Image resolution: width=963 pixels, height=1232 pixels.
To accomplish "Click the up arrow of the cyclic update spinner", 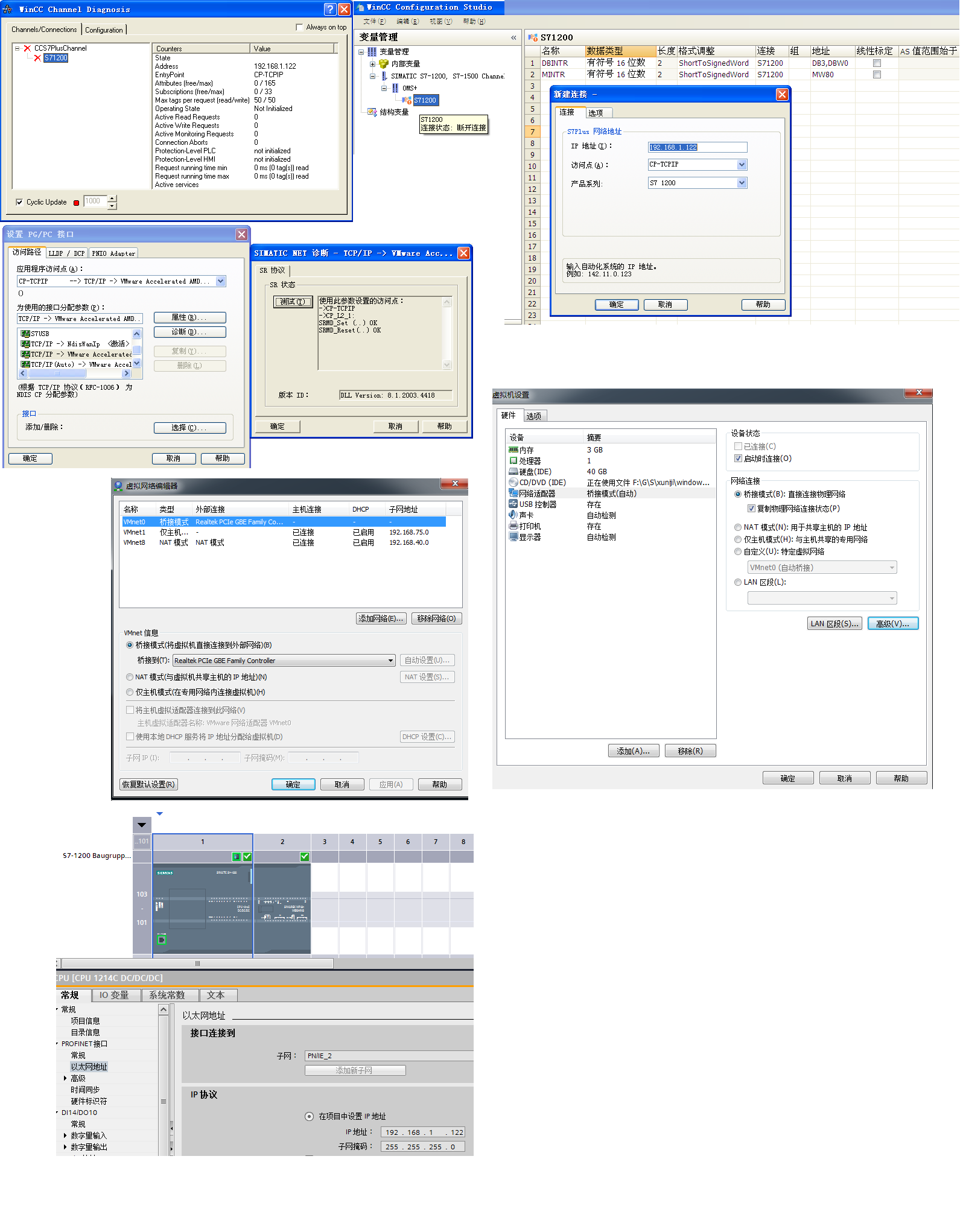I will [x=112, y=198].
